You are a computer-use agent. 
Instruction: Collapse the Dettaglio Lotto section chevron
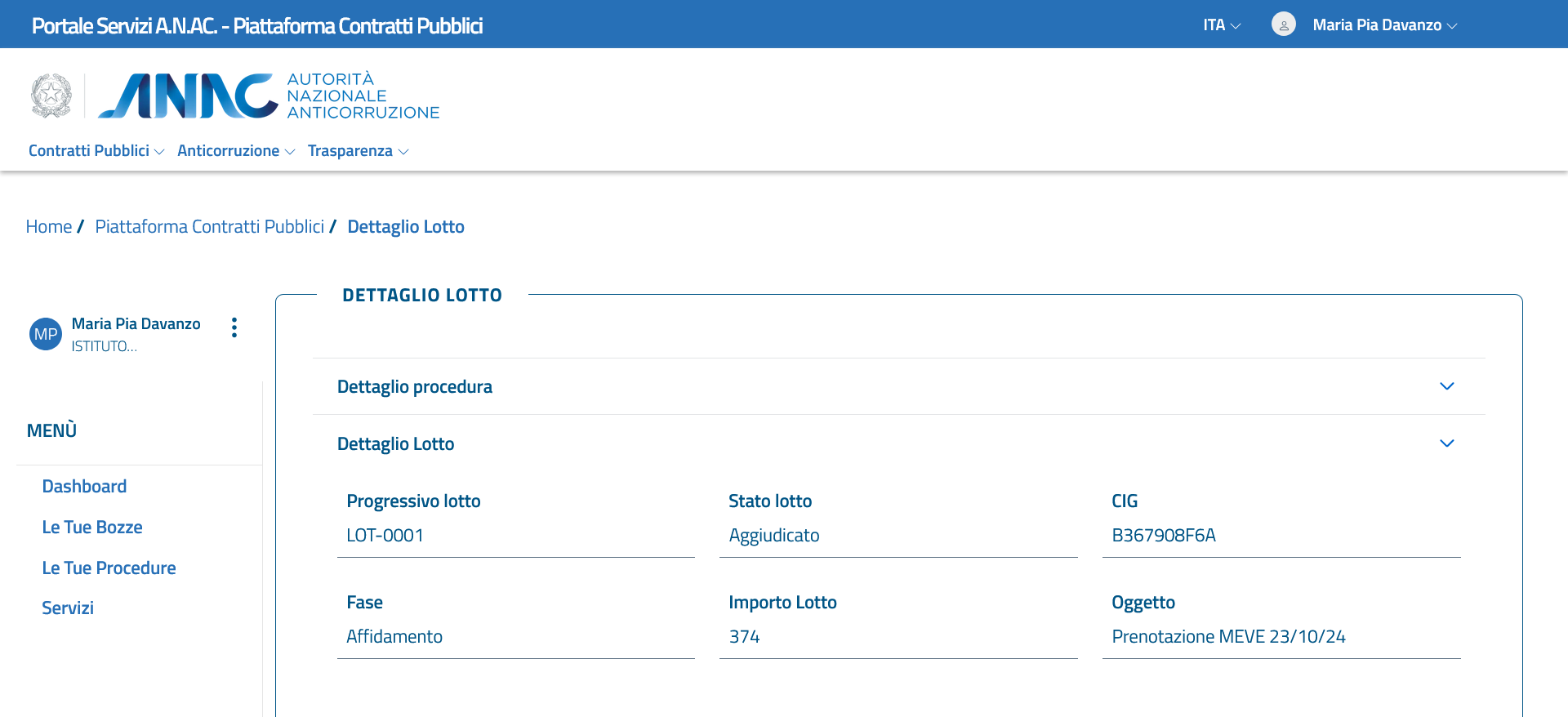1446,443
